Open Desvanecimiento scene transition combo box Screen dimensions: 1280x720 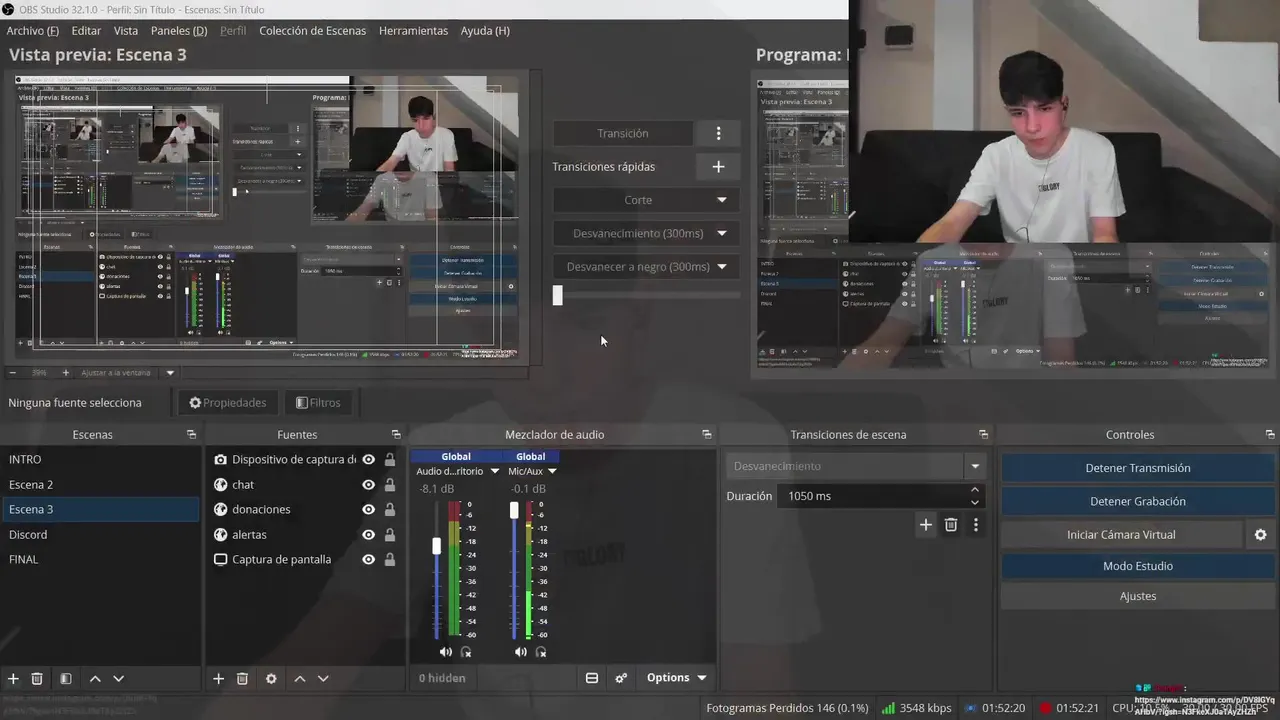[855, 466]
